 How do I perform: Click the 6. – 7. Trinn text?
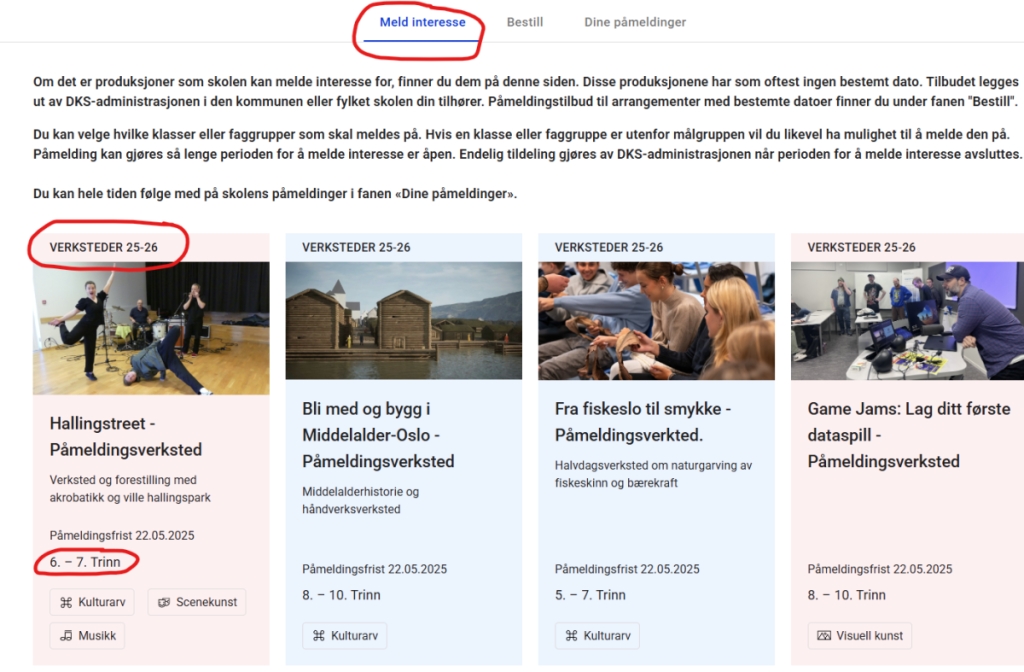pos(85,562)
